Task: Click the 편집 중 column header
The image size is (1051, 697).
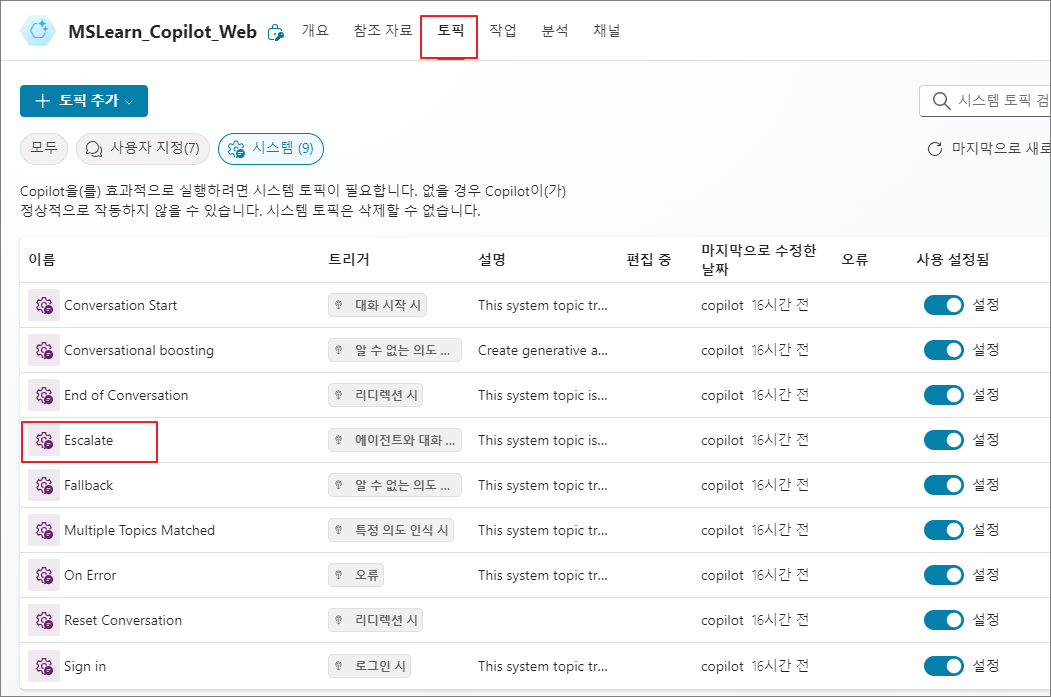Action: pyautogui.click(x=648, y=259)
